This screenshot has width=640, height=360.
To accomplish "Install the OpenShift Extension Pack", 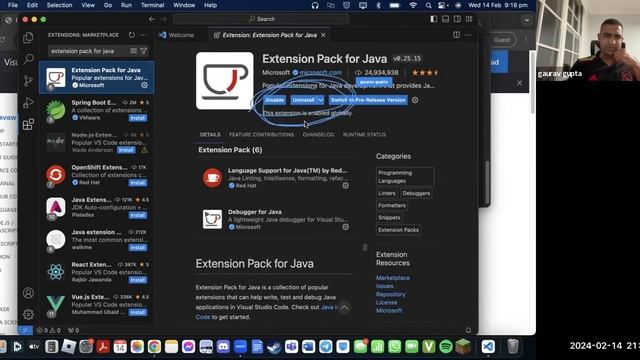I will 138,182.
